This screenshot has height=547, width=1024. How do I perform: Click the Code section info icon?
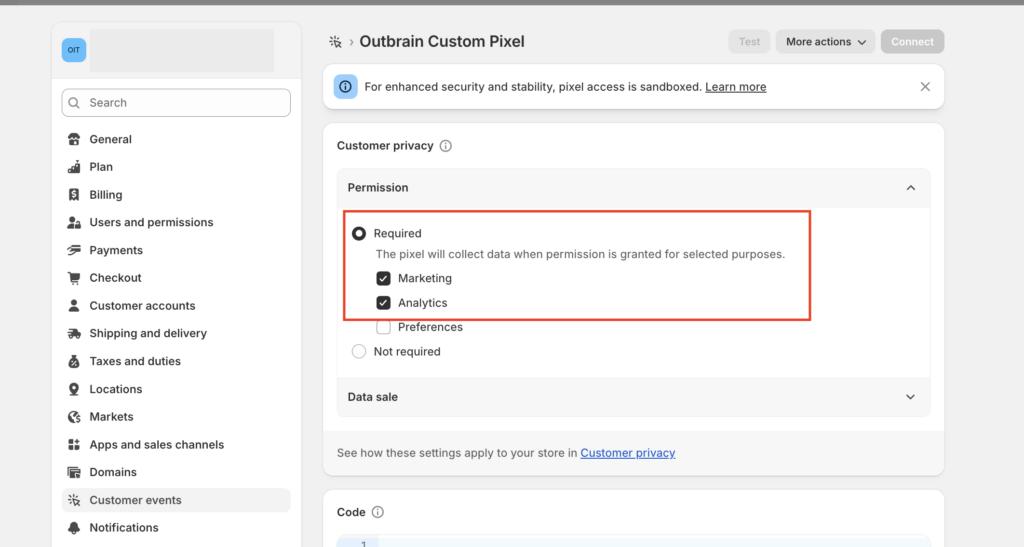(378, 512)
